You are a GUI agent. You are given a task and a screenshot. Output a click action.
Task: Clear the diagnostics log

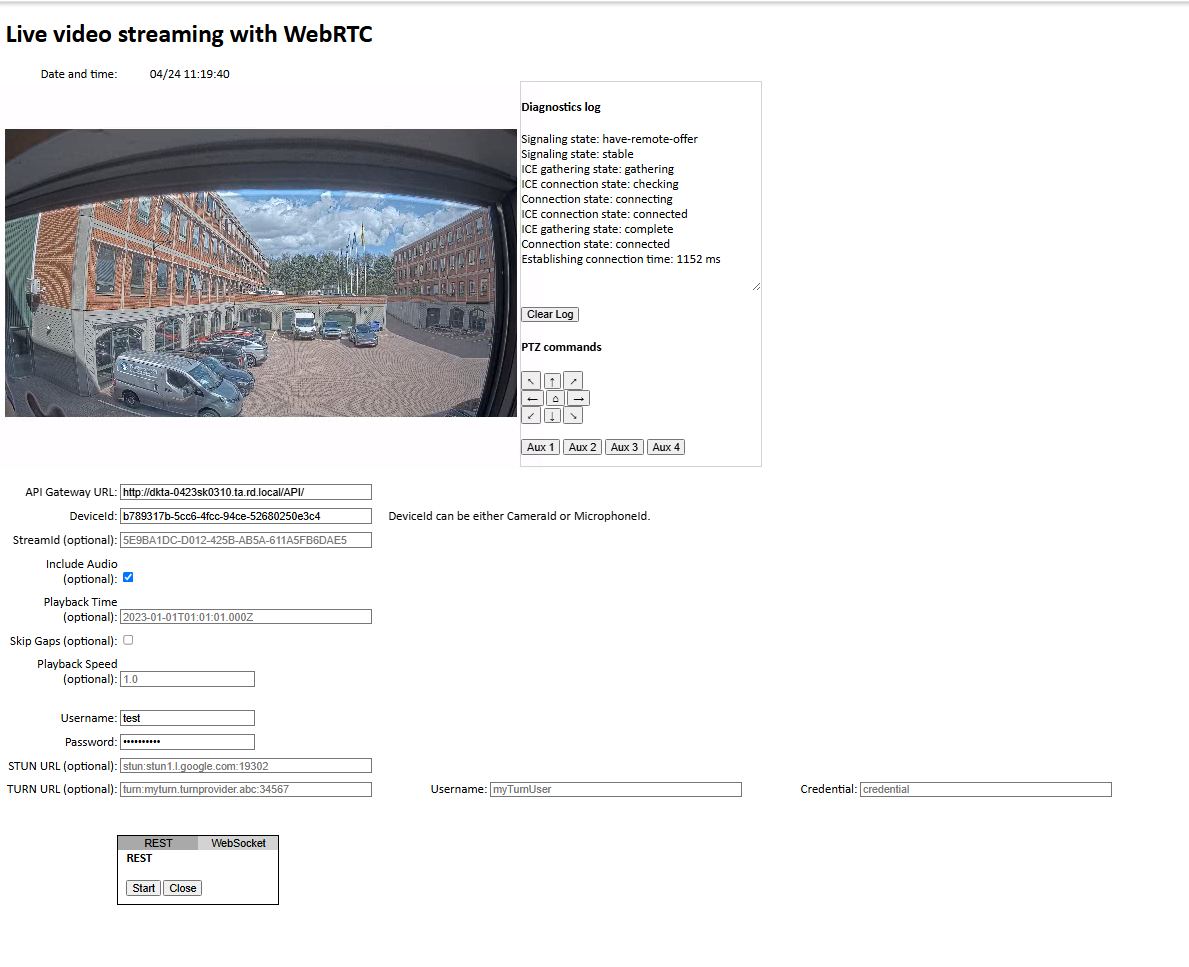(550, 314)
